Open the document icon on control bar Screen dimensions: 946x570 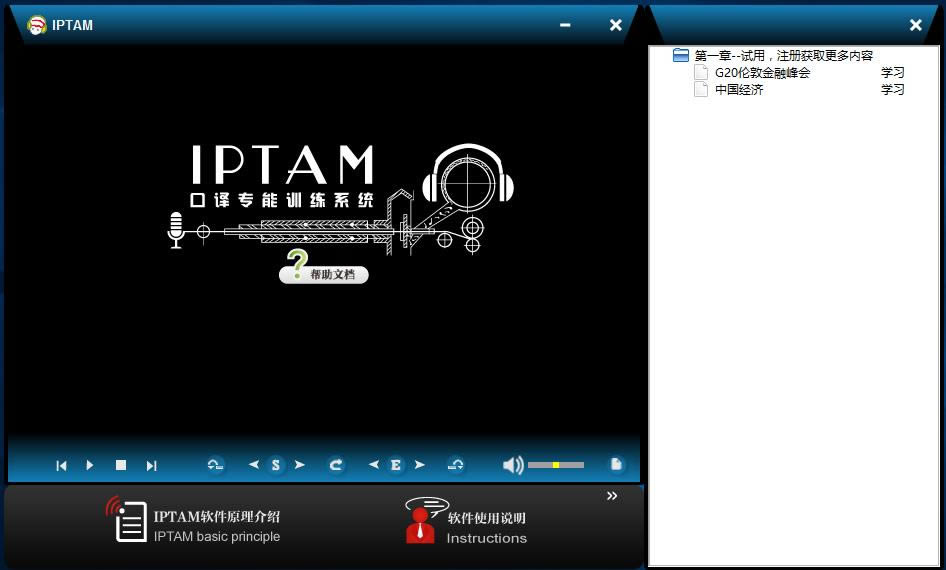(616, 464)
